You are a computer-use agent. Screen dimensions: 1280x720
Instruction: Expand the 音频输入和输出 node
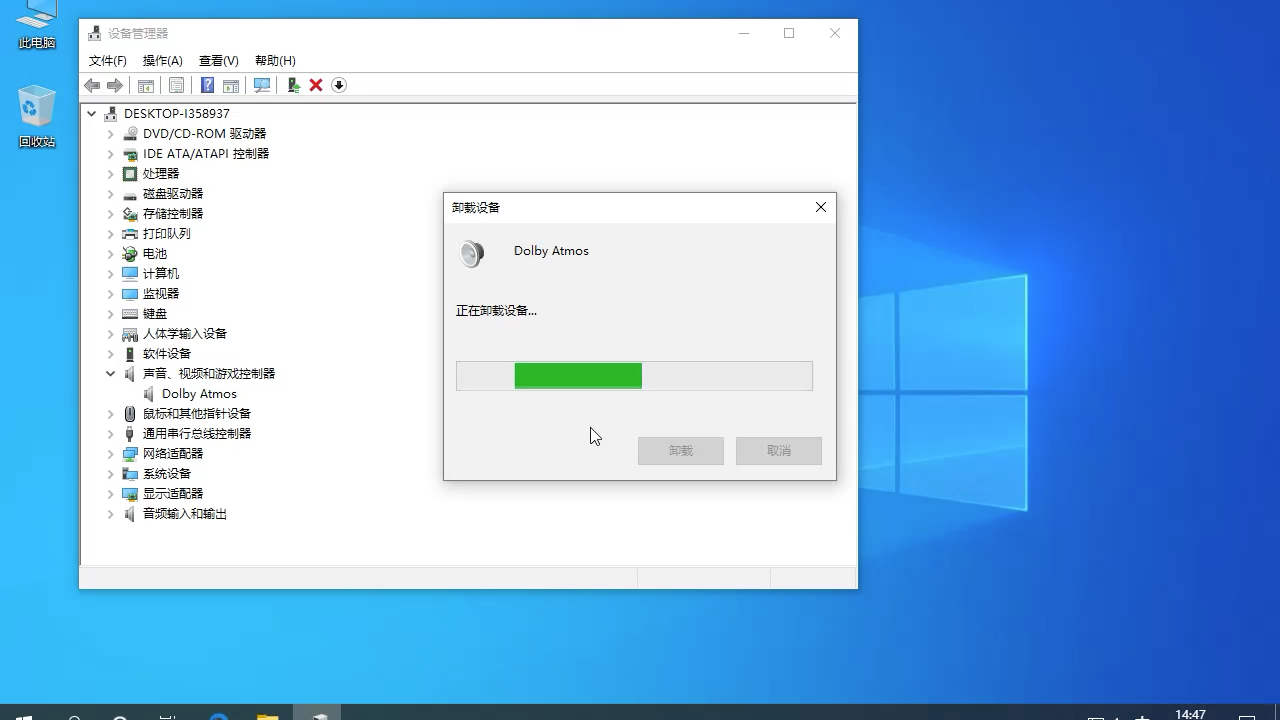[x=111, y=514]
